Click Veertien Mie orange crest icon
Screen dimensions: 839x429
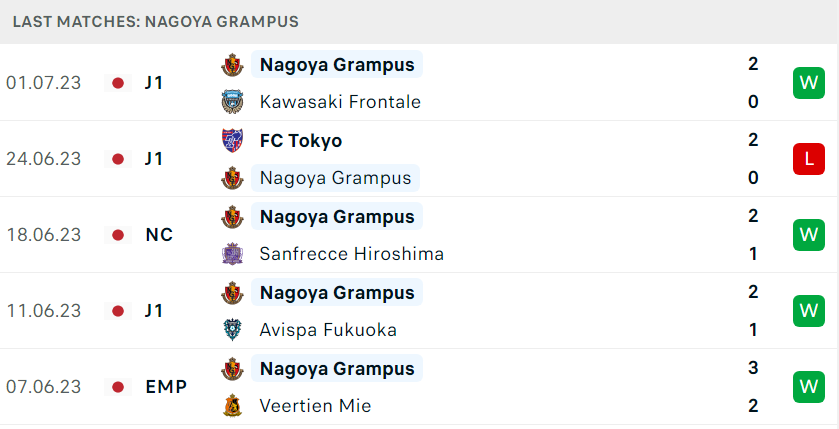point(232,405)
